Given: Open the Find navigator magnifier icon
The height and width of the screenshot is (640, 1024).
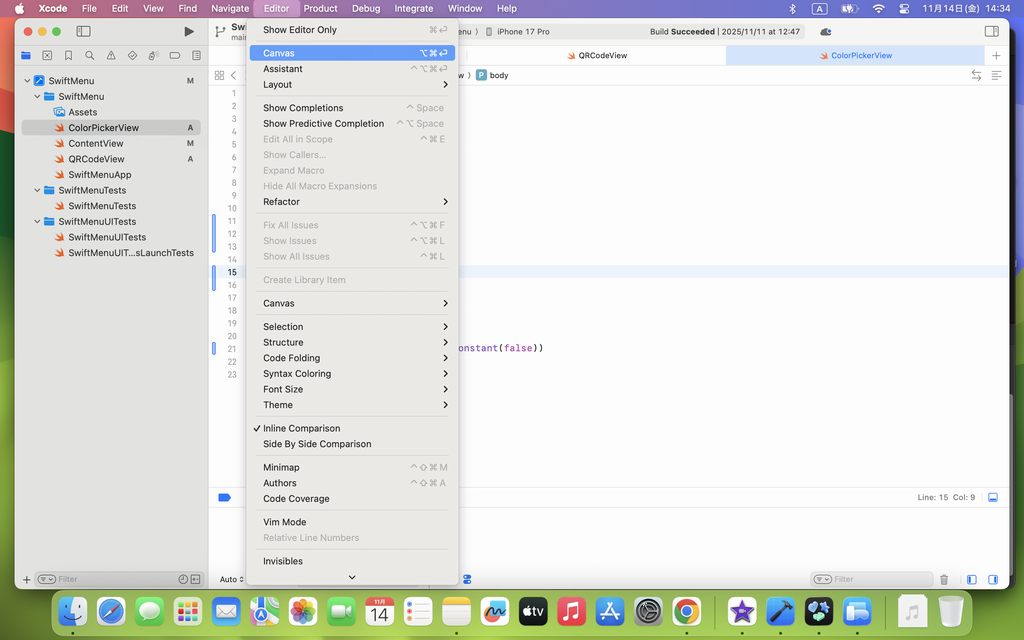Looking at the screenshot, I should click(x=89, y=56).
